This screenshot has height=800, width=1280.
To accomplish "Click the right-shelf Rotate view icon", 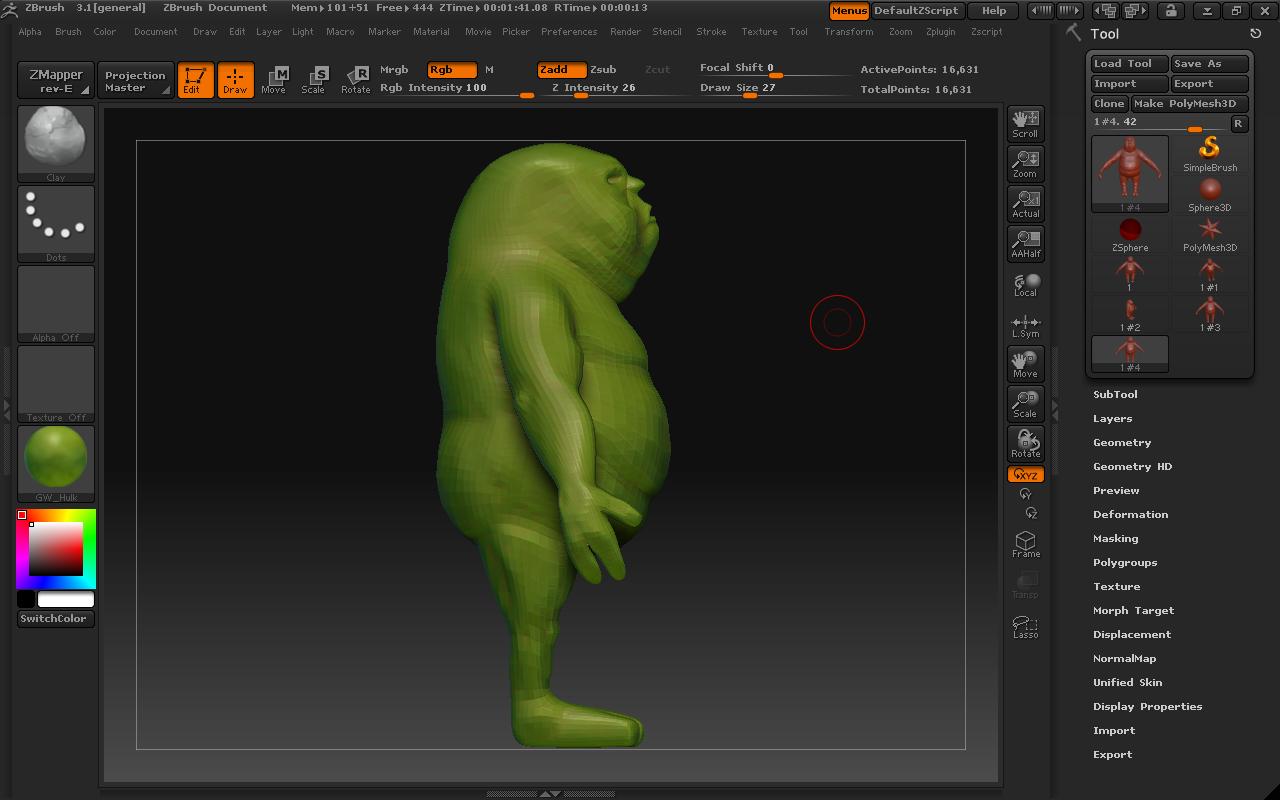I will tap(1025, 443).
